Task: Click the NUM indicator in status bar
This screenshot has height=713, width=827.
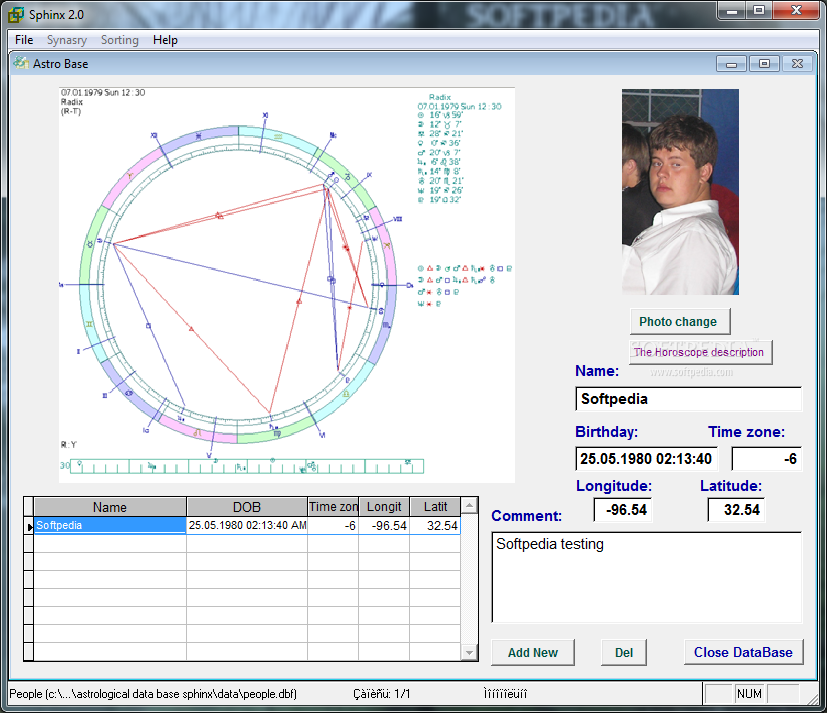Action: 749,694
